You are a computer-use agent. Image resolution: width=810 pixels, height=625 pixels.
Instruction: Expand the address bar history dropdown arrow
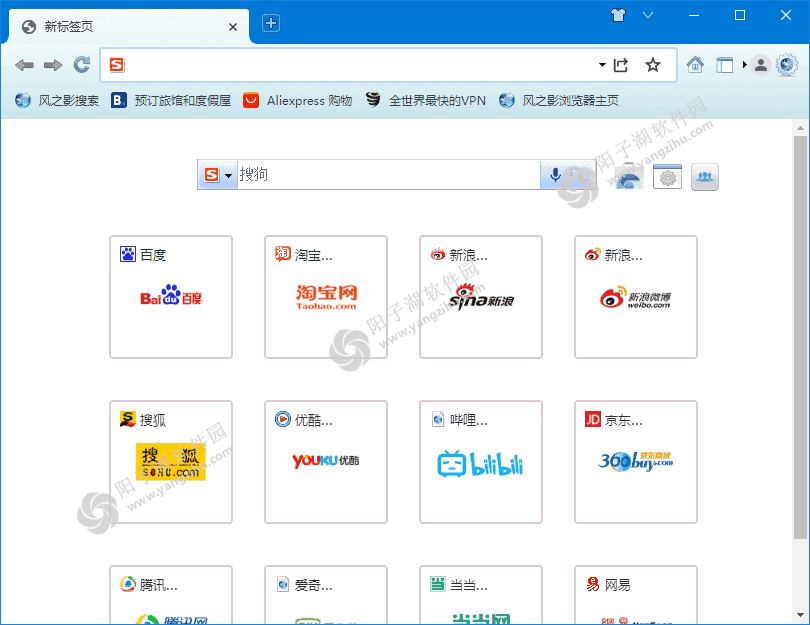pos(601,64)
